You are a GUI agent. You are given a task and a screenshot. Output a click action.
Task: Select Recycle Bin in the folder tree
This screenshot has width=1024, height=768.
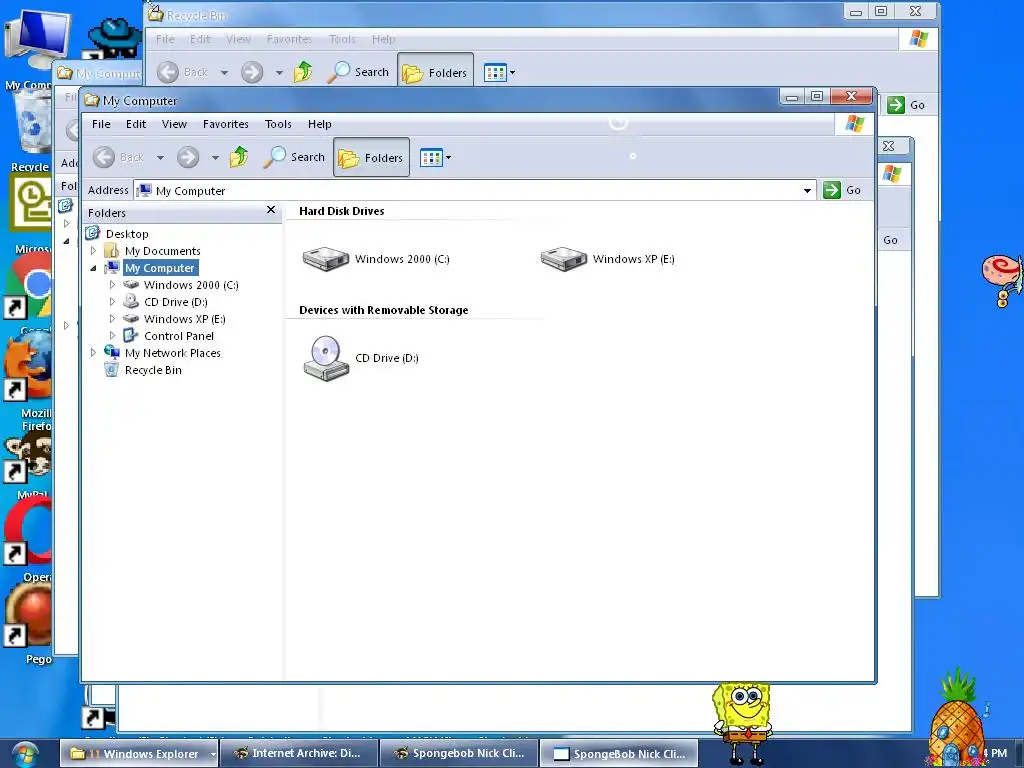click(x=153, y=370)
